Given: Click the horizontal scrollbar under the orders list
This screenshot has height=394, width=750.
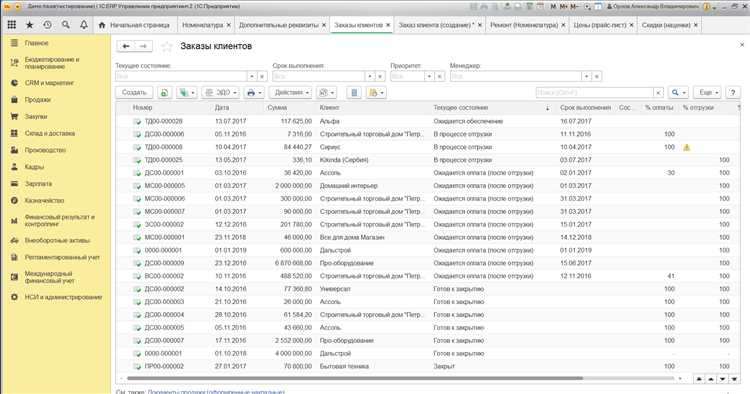Looking at the screenshot, I should coord(352,378).
